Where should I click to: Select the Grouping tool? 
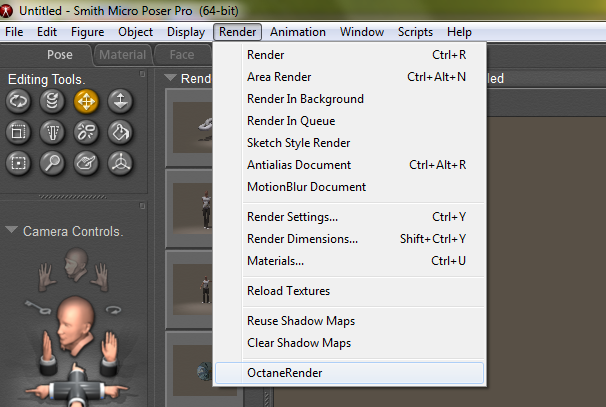click(18, 163)
